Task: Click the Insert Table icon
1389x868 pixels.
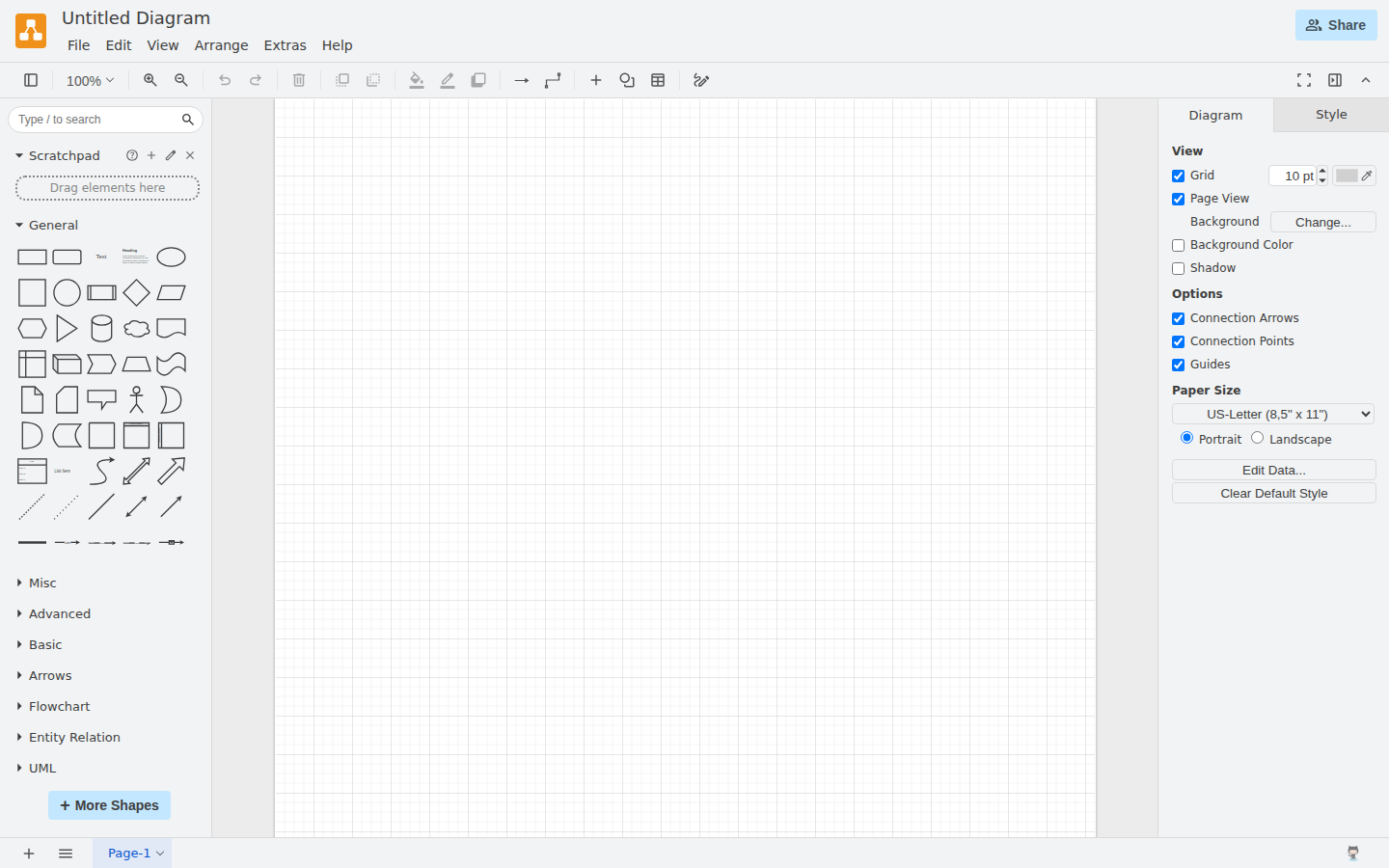Action: [658, 80]
